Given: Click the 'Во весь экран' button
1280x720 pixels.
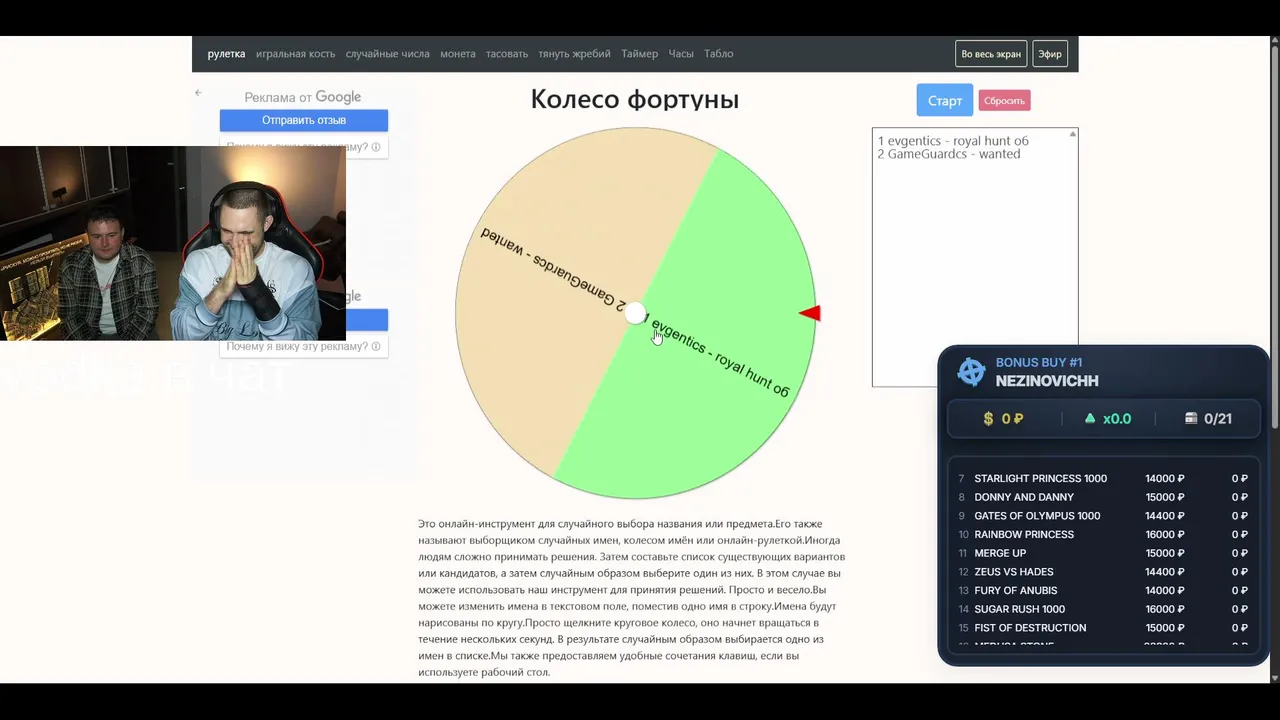Looking at the screenshot, I should point(991,54).
